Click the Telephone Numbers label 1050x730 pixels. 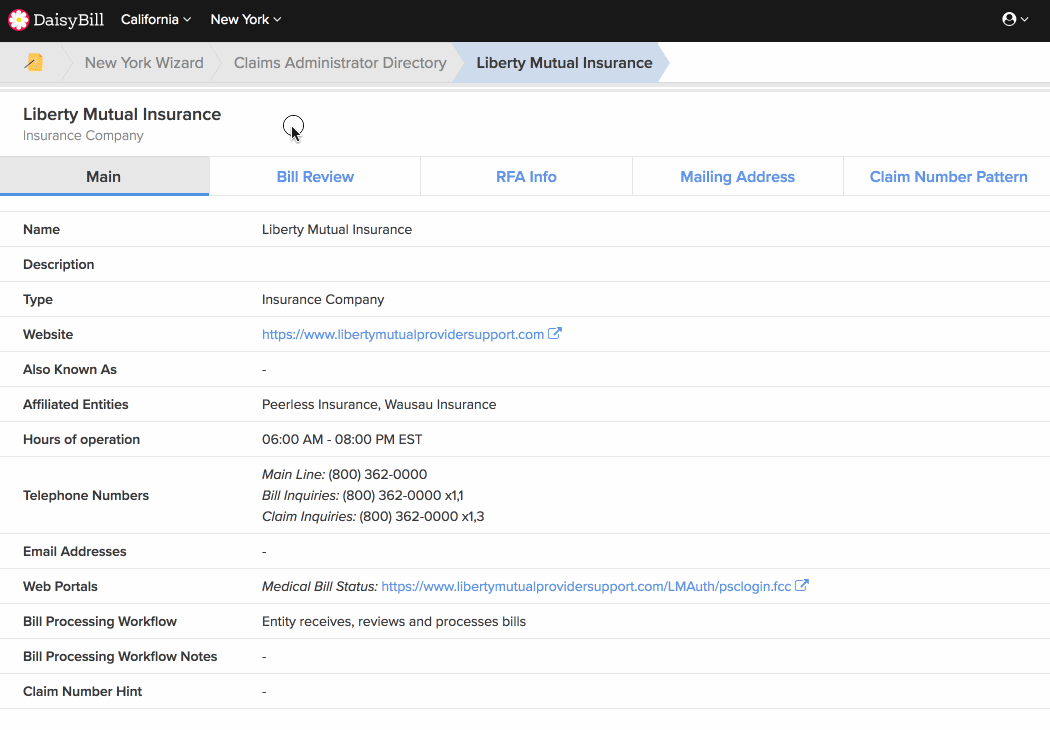[x=86, y=496]
